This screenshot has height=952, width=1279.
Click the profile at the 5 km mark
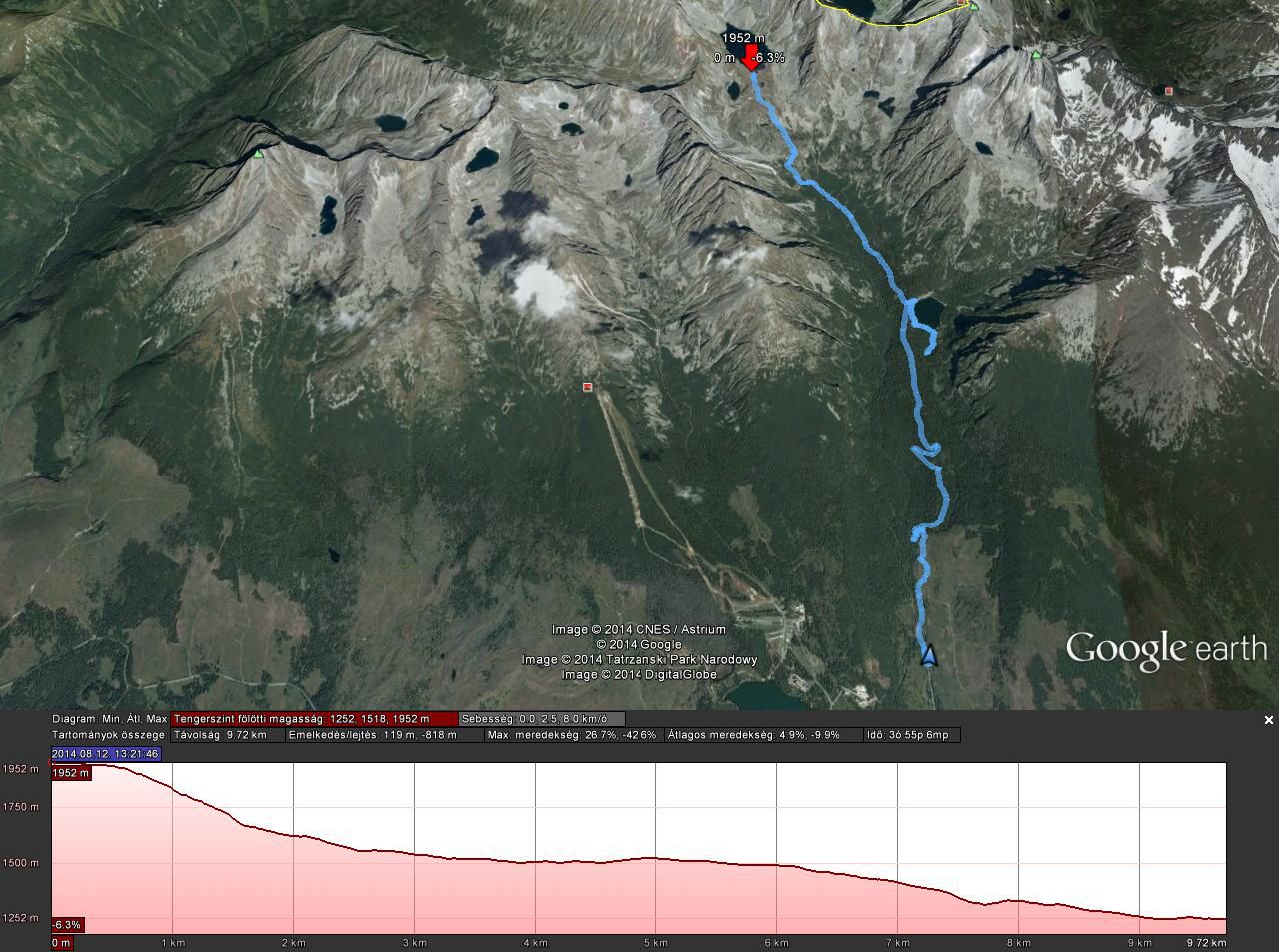pos(655,857)
